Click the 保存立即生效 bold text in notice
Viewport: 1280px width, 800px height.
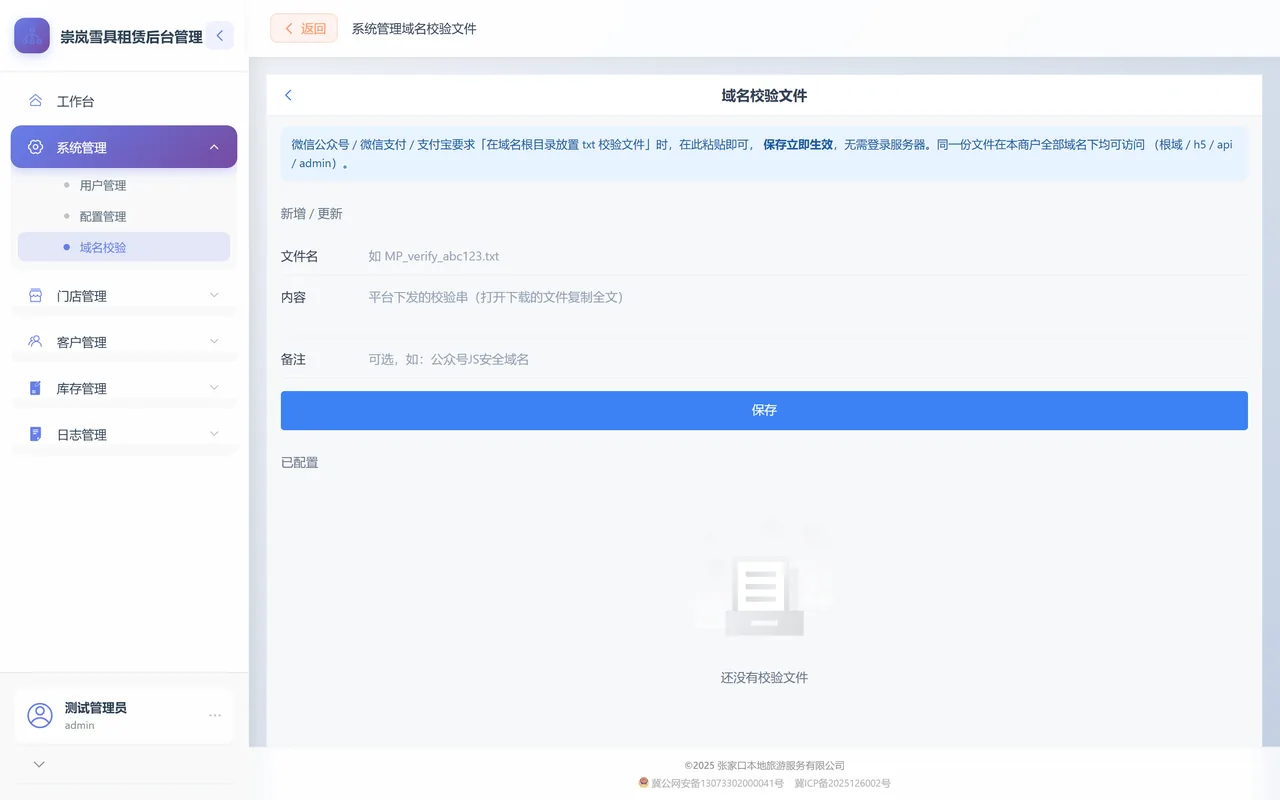click(x=798, y=144)
